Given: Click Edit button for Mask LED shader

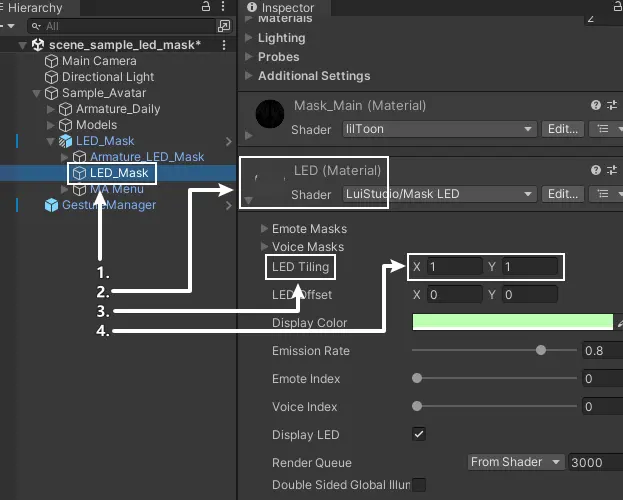Looking at the screenshot, I should 563,194.
